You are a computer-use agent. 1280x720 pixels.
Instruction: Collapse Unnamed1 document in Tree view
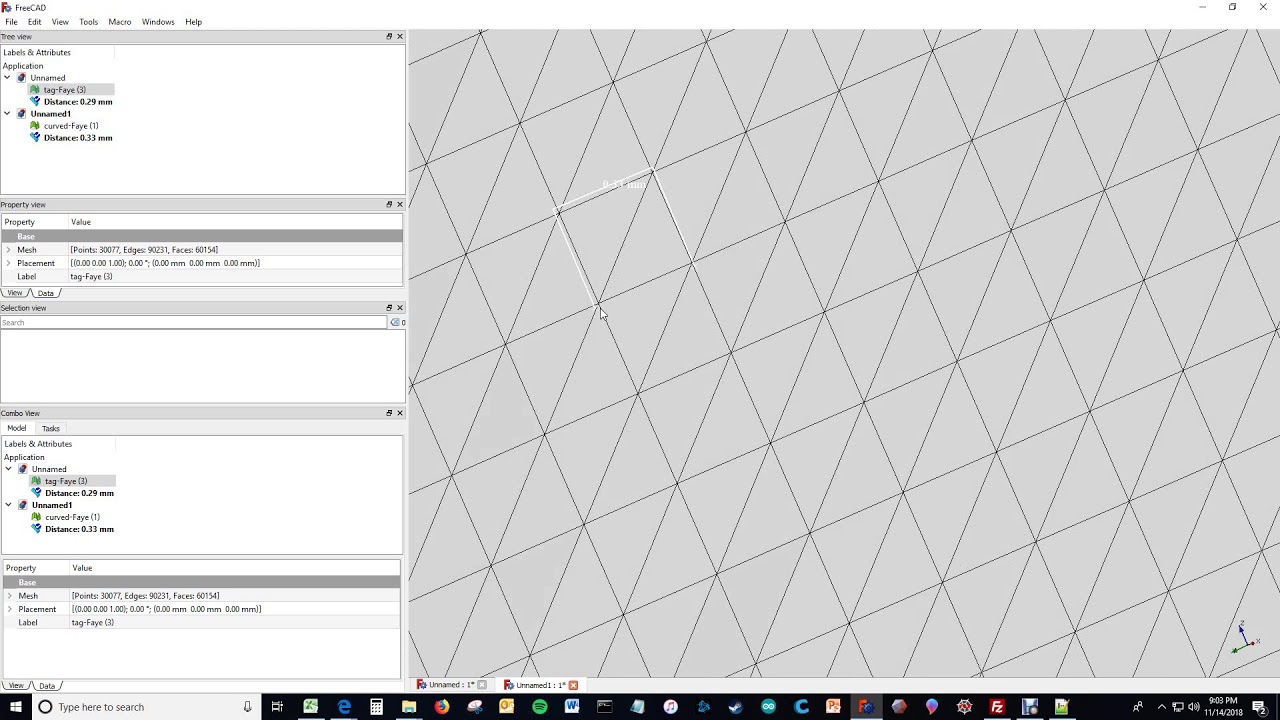click(7, 114)
